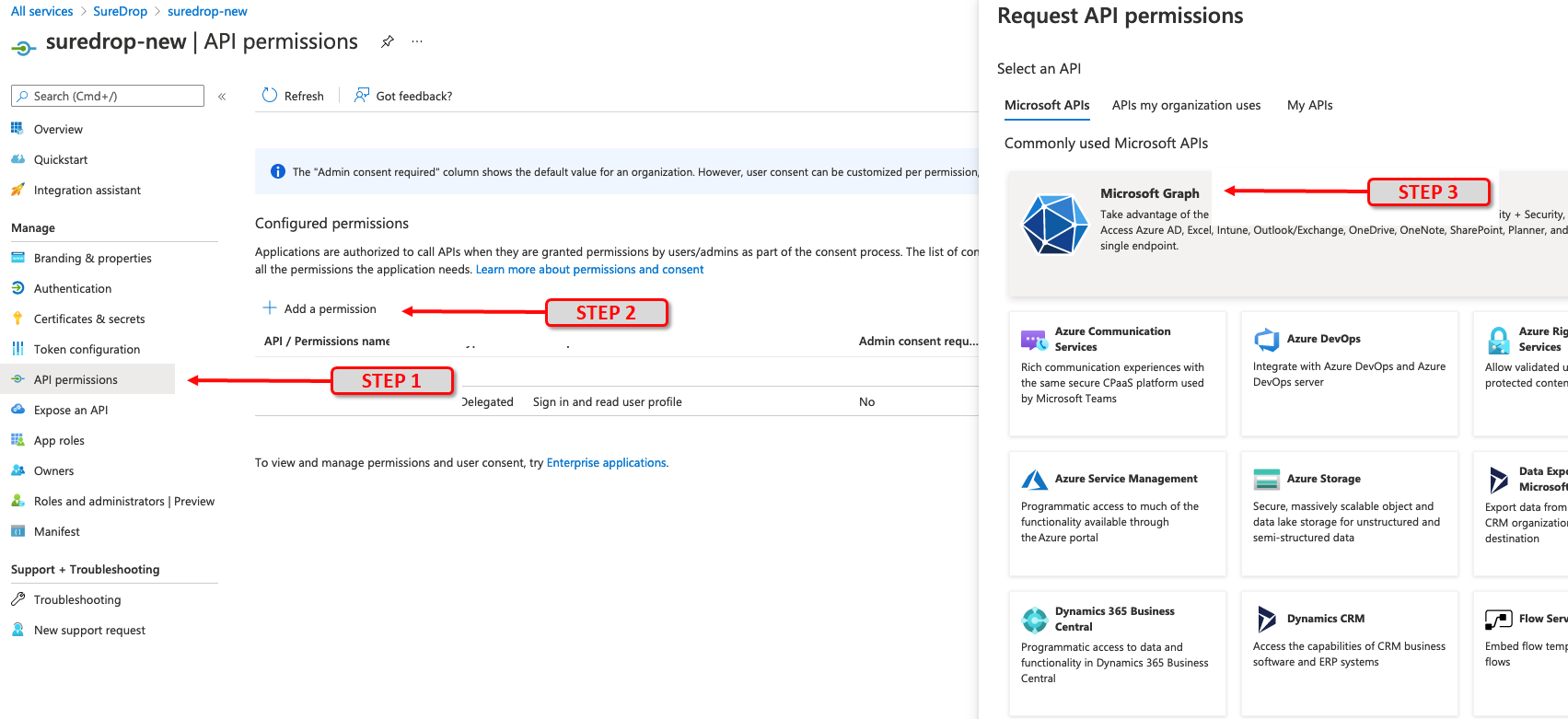The width and height of the screenshot is (1568, 719).
Task: Click the Dynamics CRM icon
Action: (1267, 620)
